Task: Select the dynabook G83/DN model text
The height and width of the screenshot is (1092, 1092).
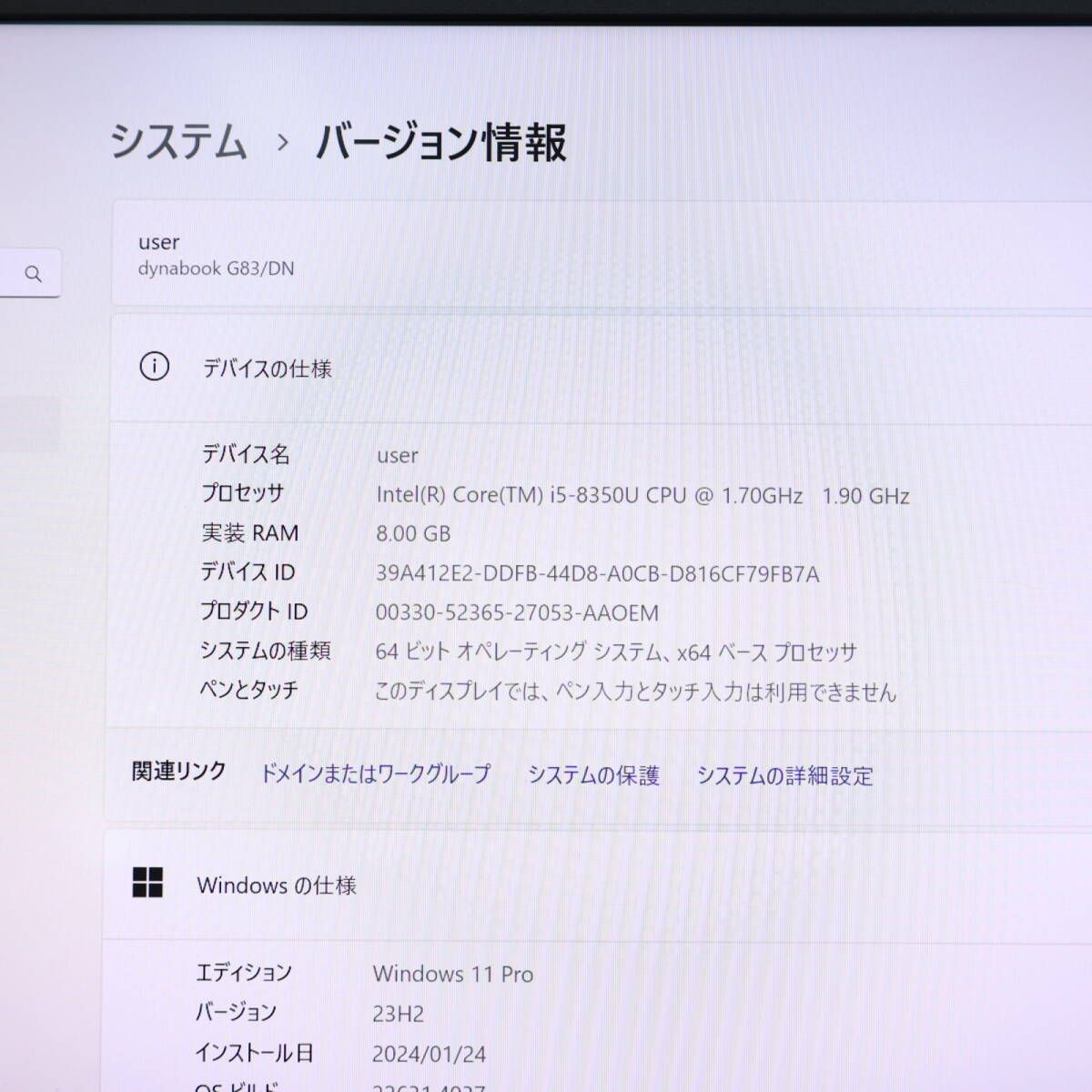Action: coord(216,268)
